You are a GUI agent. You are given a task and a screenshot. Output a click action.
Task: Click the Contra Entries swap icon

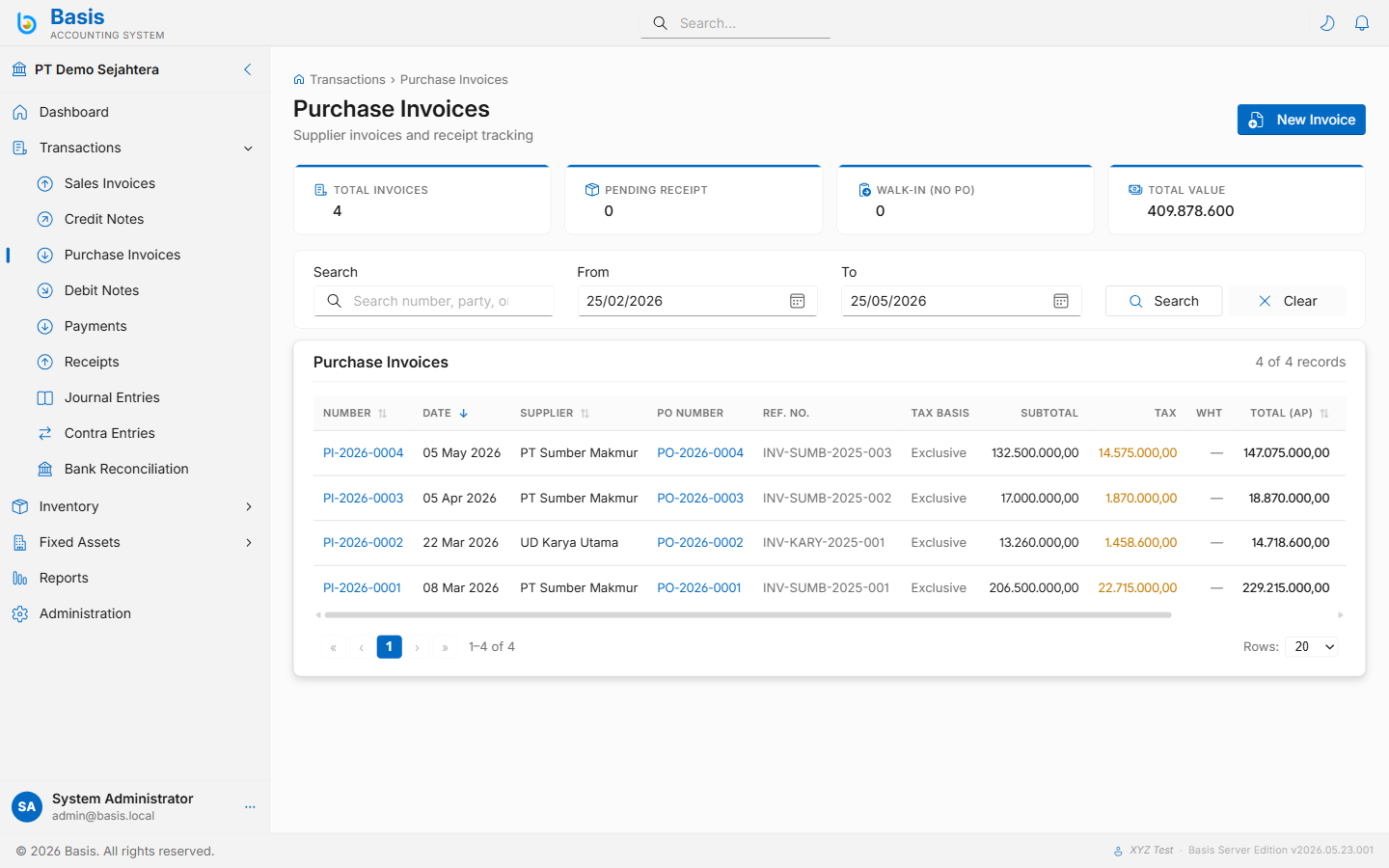pyautogui.click(x=44, y=433)
